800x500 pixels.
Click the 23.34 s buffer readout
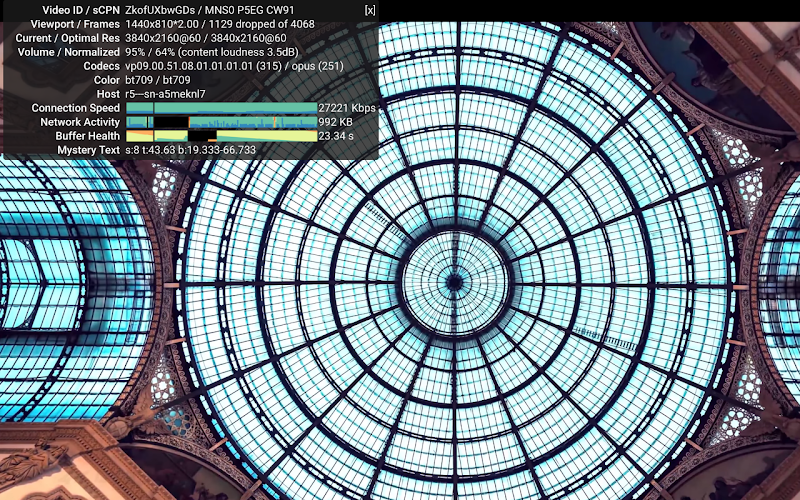336,136
